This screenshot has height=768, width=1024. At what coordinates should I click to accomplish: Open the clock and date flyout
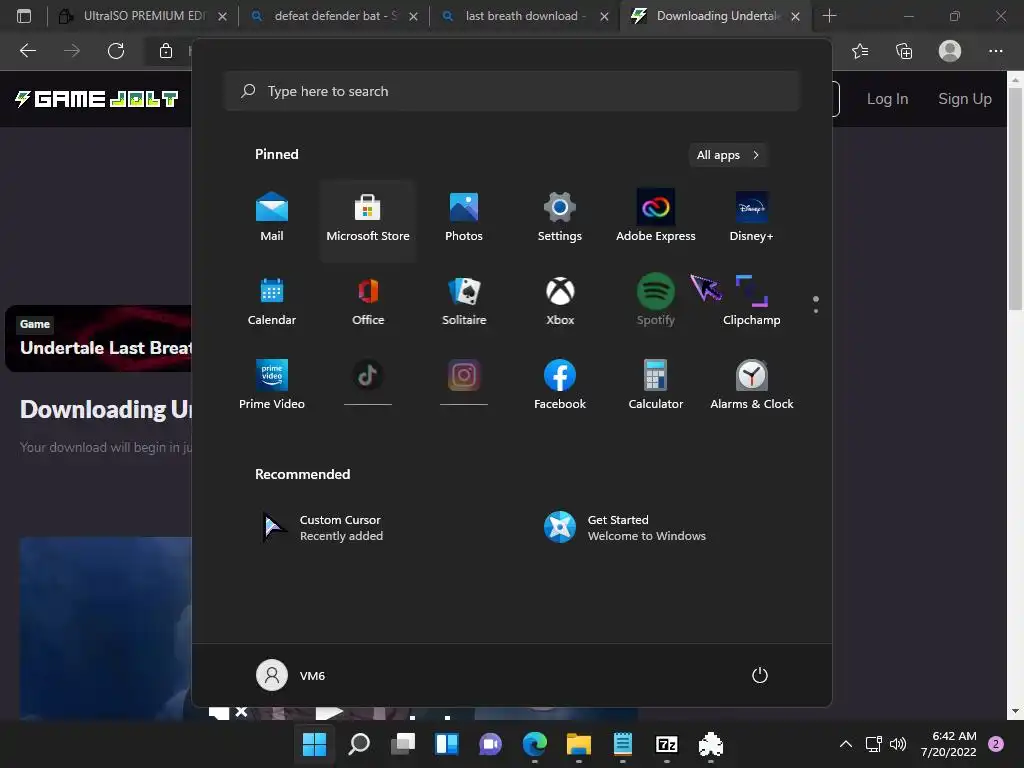click(949, 744)
